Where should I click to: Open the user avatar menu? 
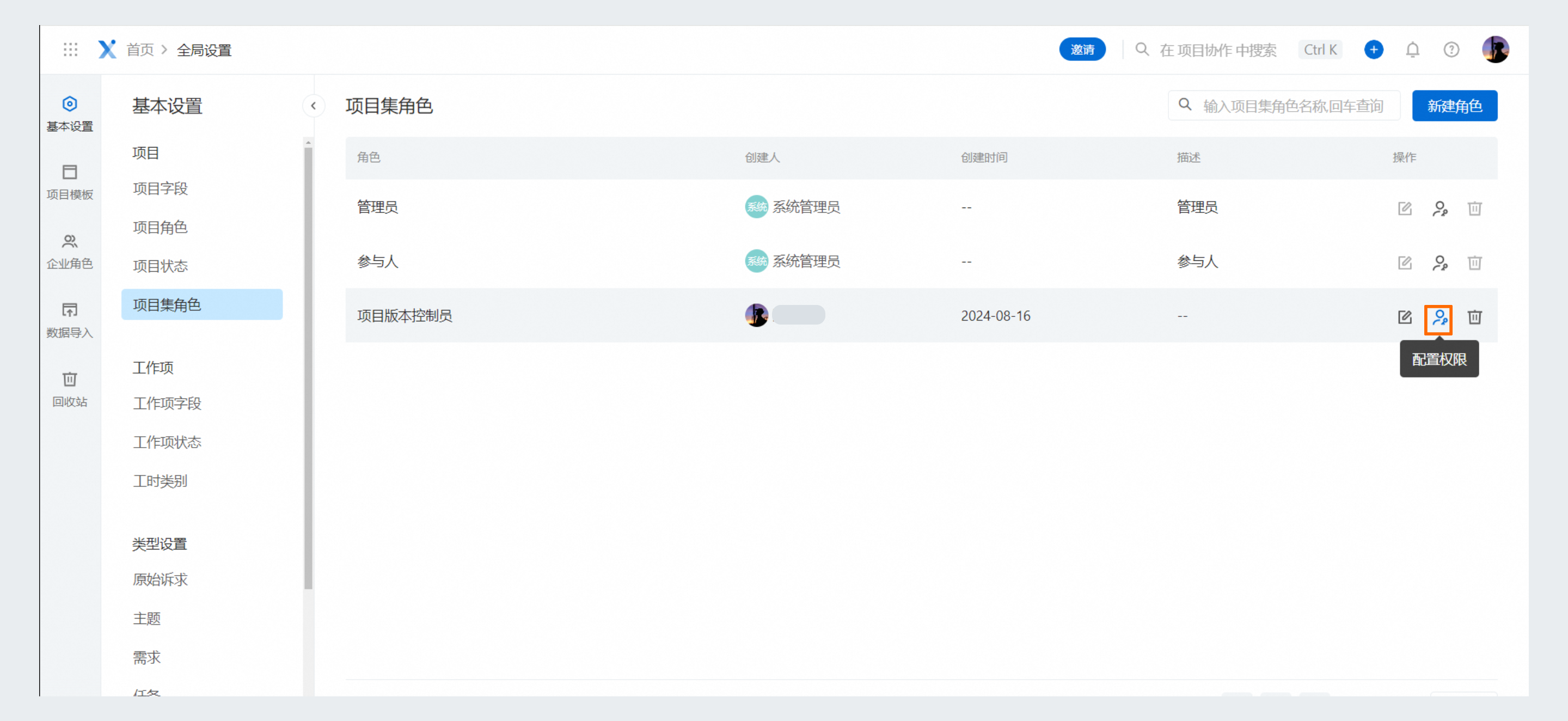tap(1495, 50)
